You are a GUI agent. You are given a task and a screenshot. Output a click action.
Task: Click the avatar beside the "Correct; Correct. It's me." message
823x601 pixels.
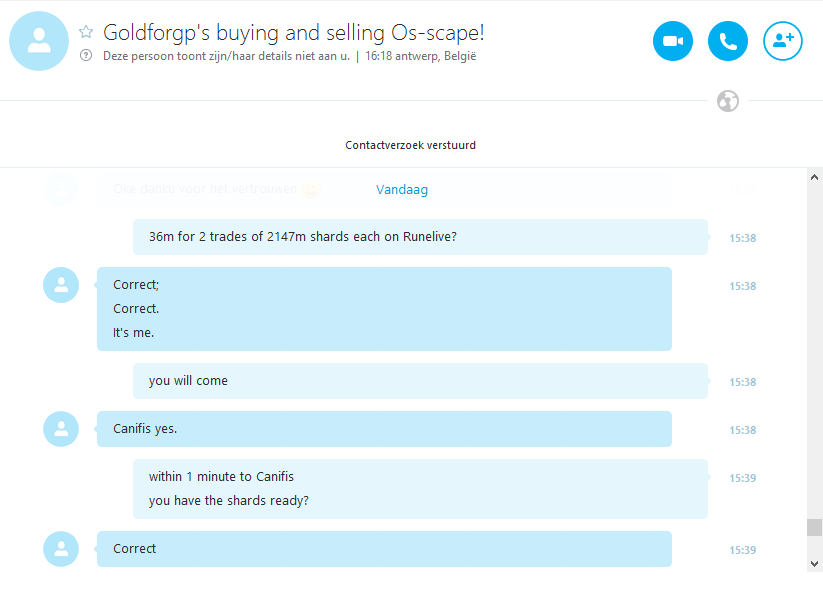[x=61, y=285]
